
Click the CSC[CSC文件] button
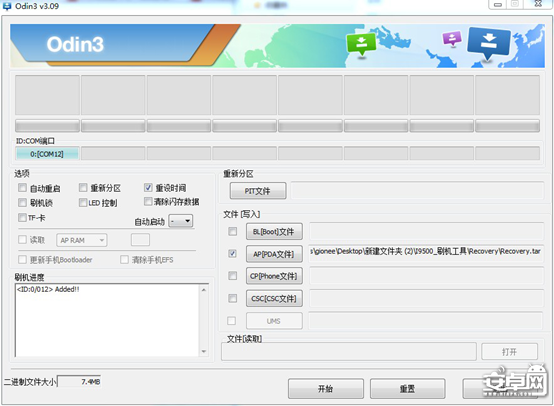pos(274,299)
